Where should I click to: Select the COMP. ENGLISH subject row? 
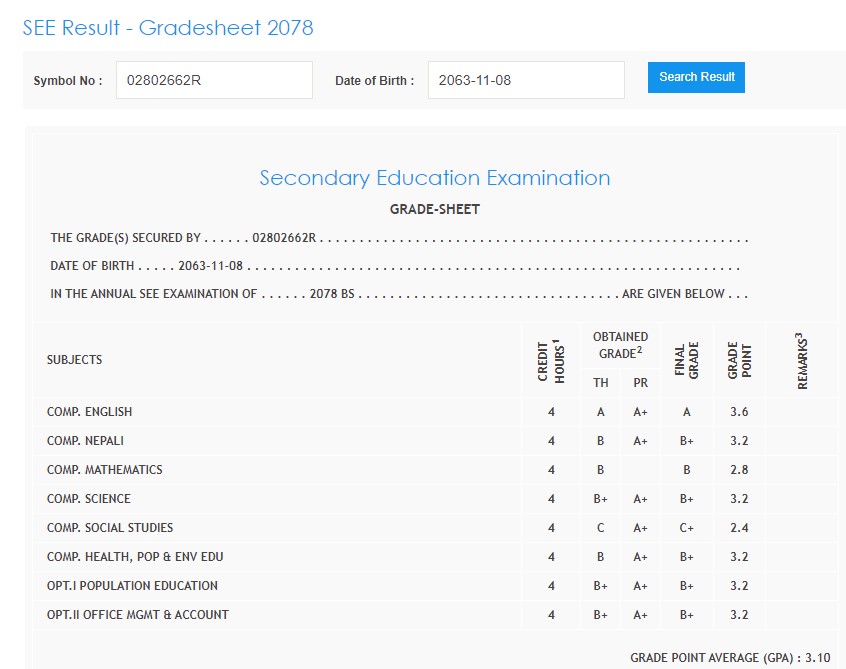(89, 412)
